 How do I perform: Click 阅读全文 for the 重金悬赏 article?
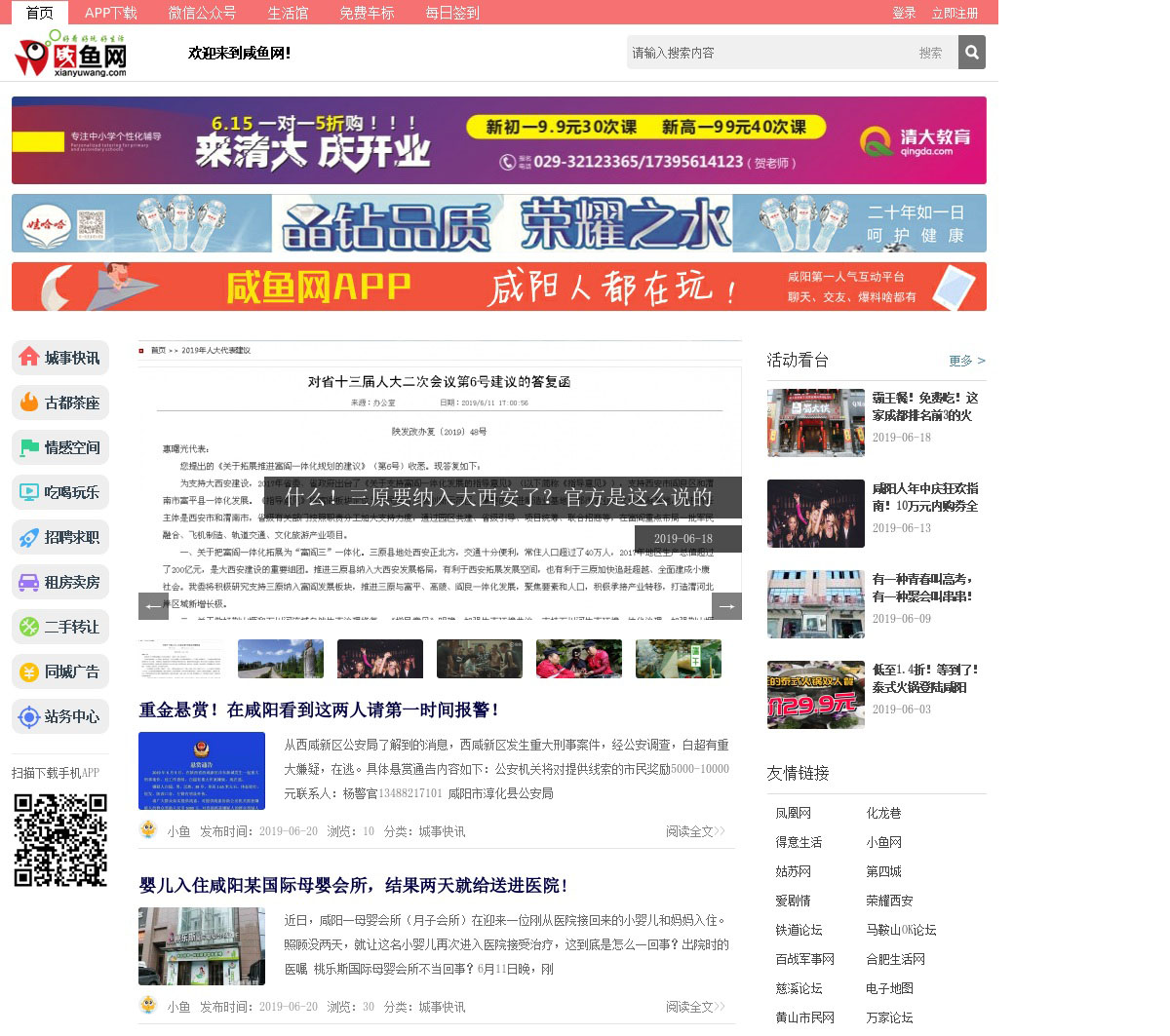[695, 831]
